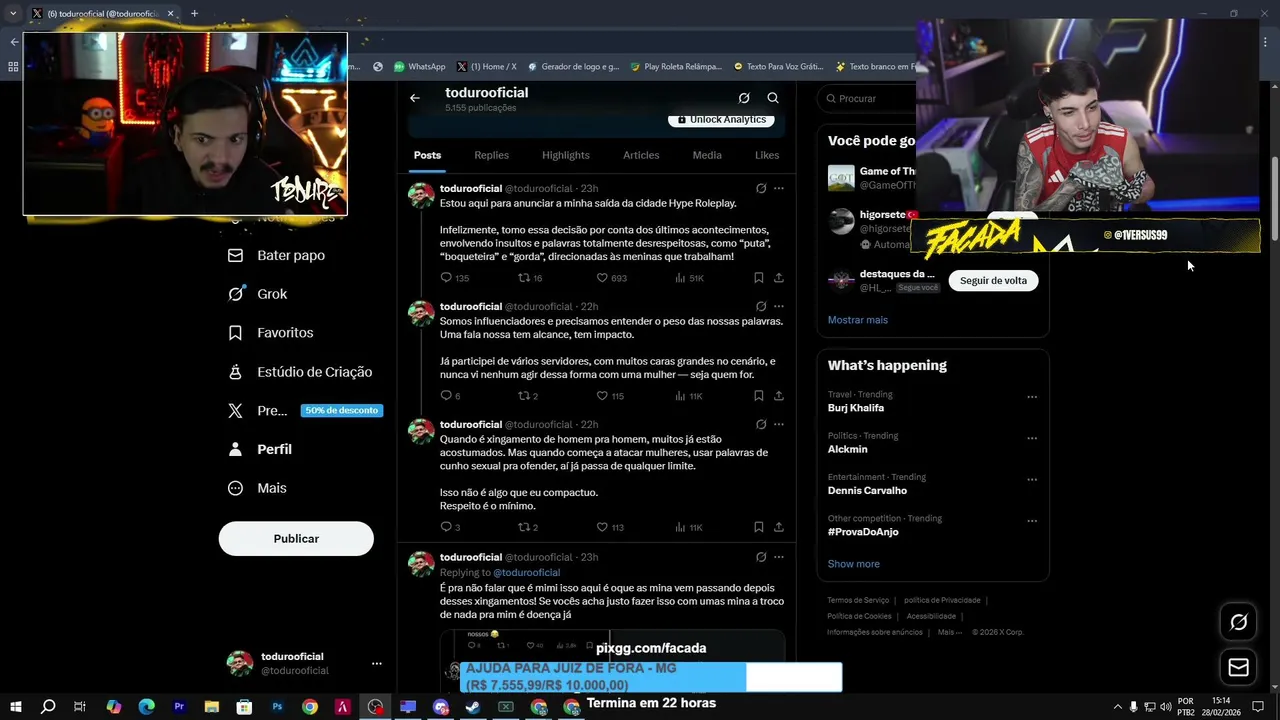
Task: Like the post with 113 likes
Action: 602,527
